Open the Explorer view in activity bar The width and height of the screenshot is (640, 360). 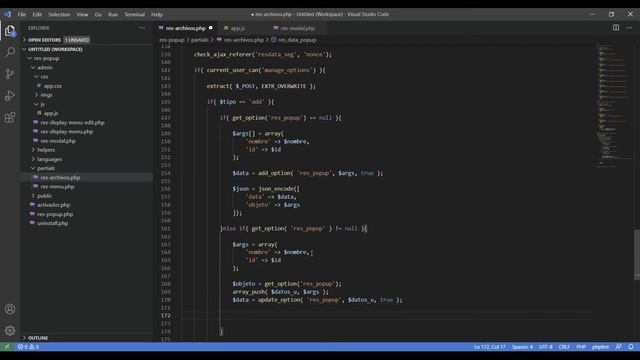(x=10, y=31)
